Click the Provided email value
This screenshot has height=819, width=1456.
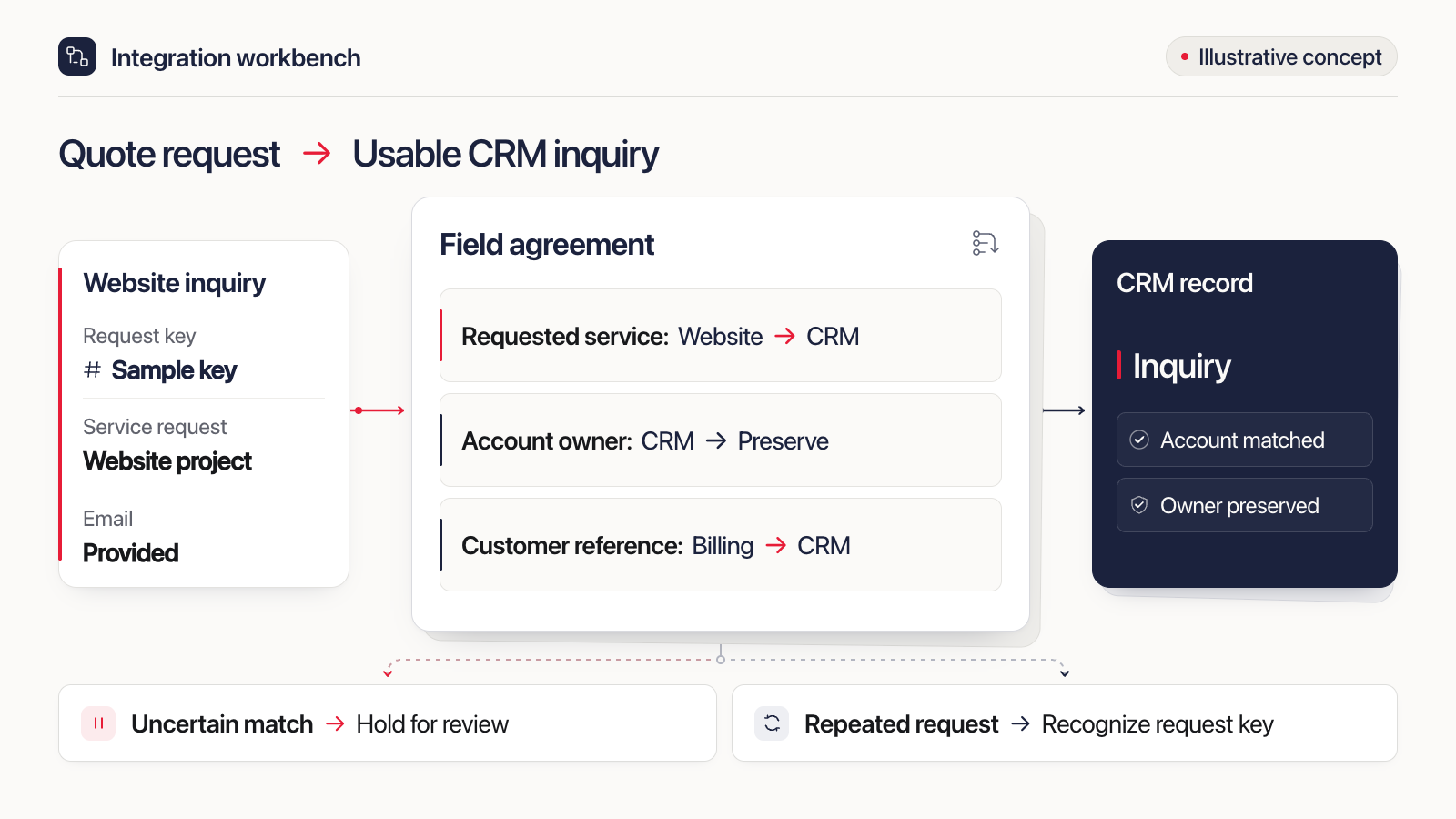coord(131,552)
